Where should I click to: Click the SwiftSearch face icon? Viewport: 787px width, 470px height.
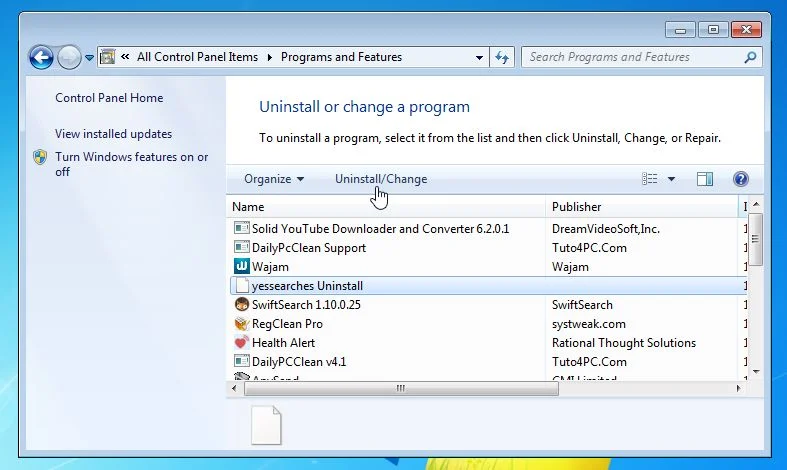point(241,304)
